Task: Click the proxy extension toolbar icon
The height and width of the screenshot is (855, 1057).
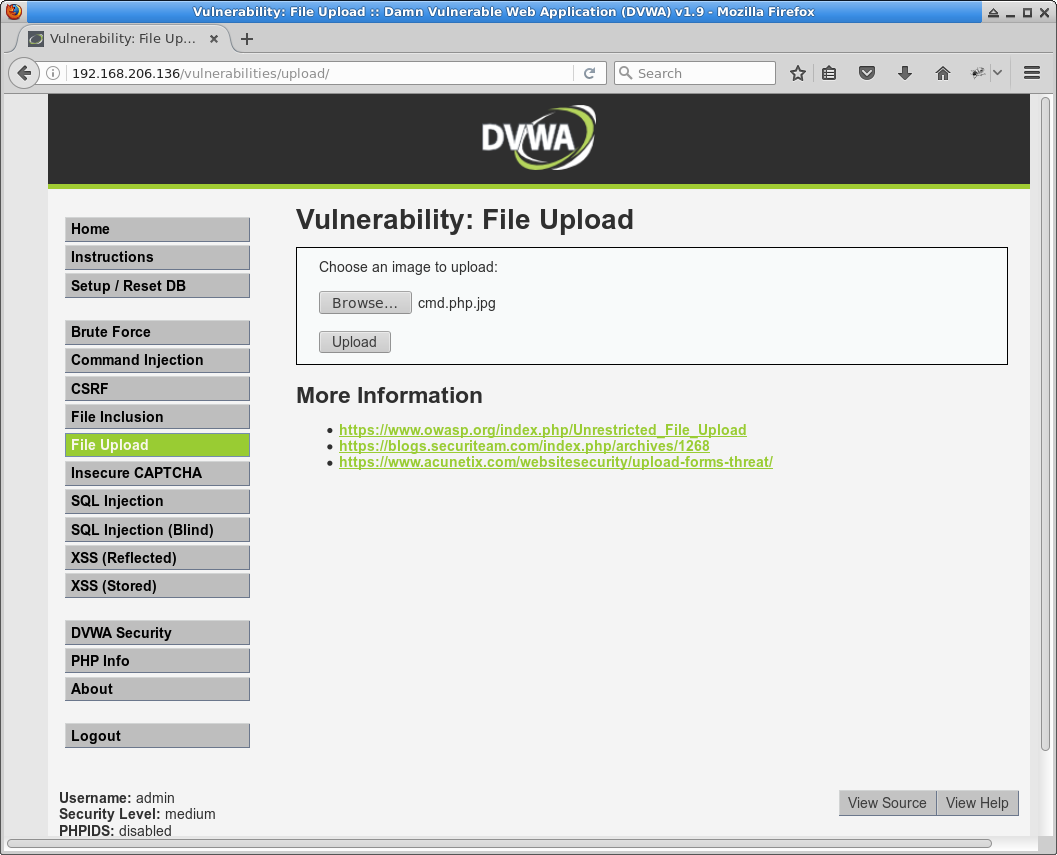Action: click(977, 73)
